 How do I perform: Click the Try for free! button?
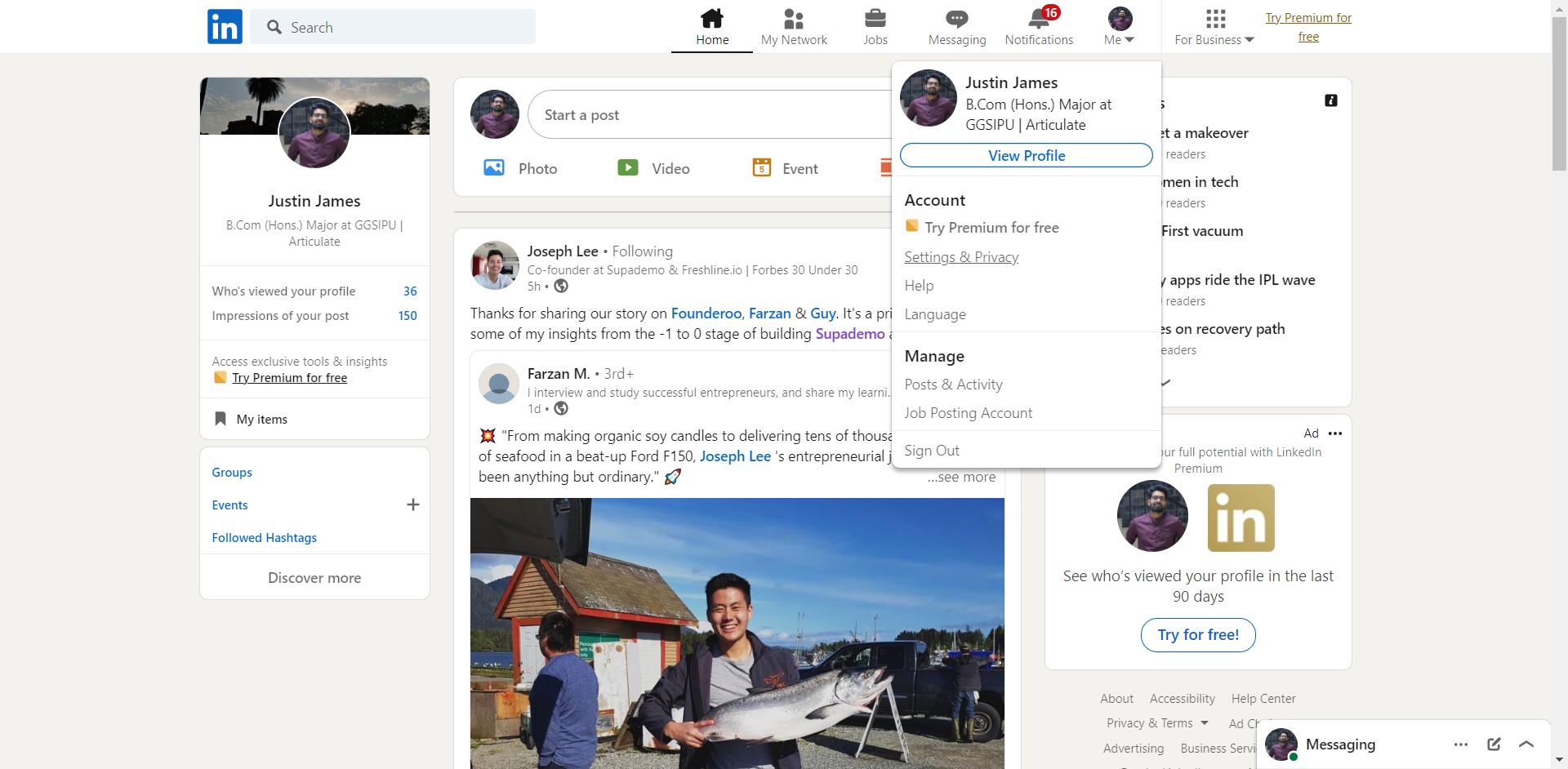coord(1198,635)
